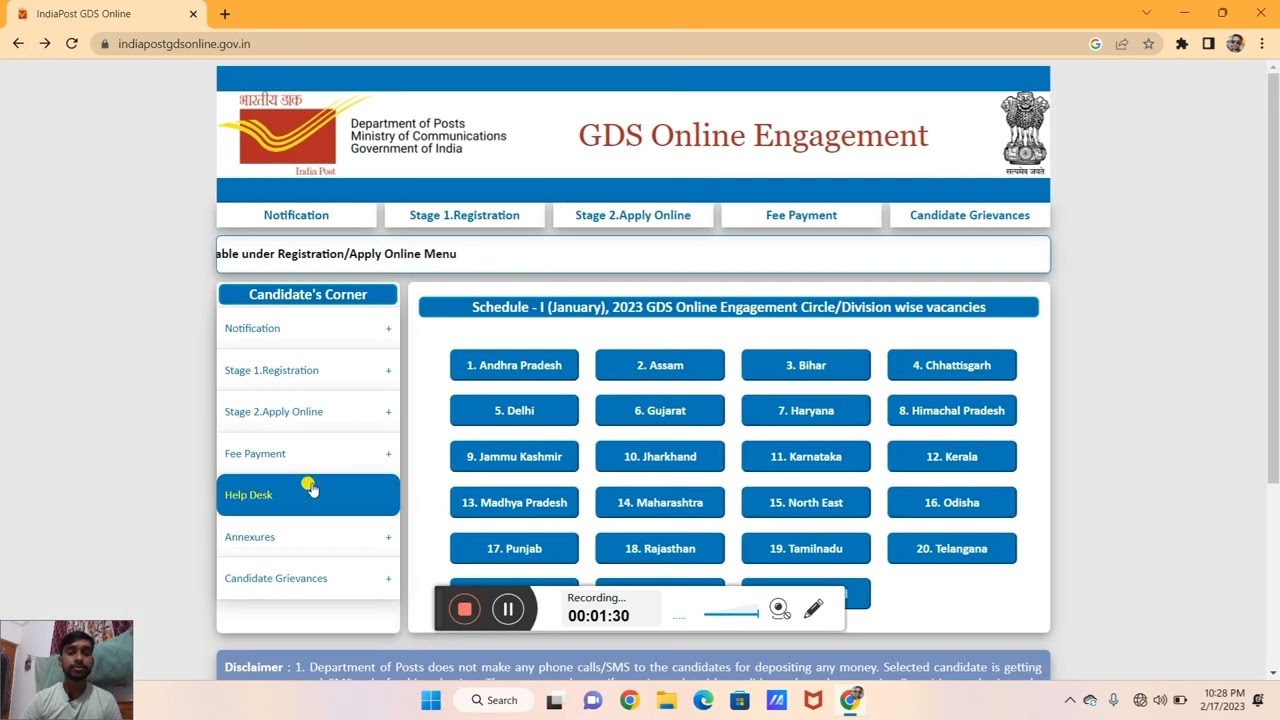Expand Annexures sidebar item

click(308, 537)
